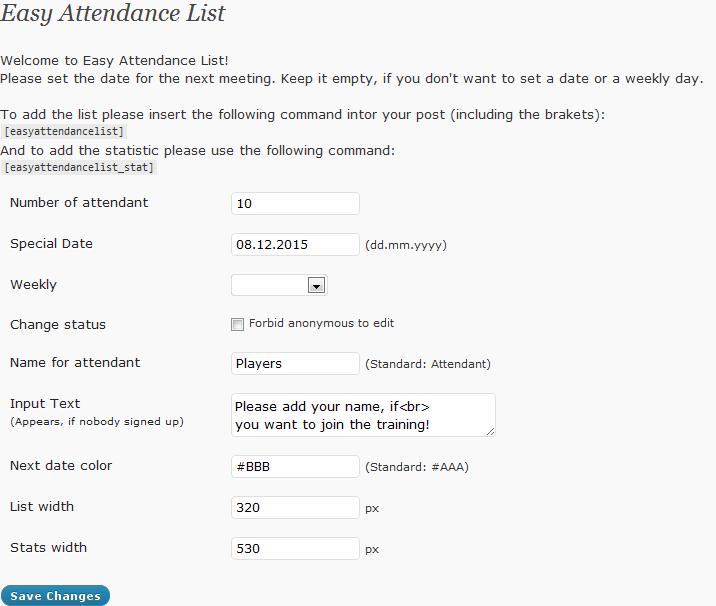Click the Stats width input box

[x=295, y=548]
